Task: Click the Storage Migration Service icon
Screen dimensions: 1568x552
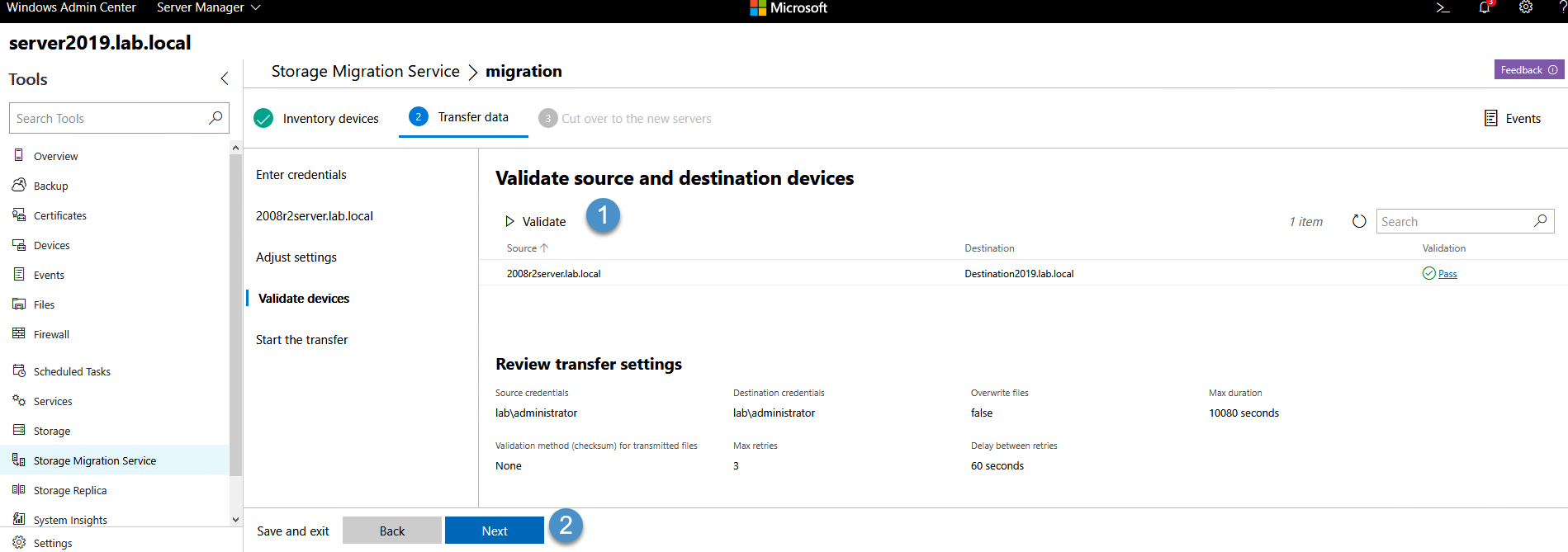Action: click(19, 460)
